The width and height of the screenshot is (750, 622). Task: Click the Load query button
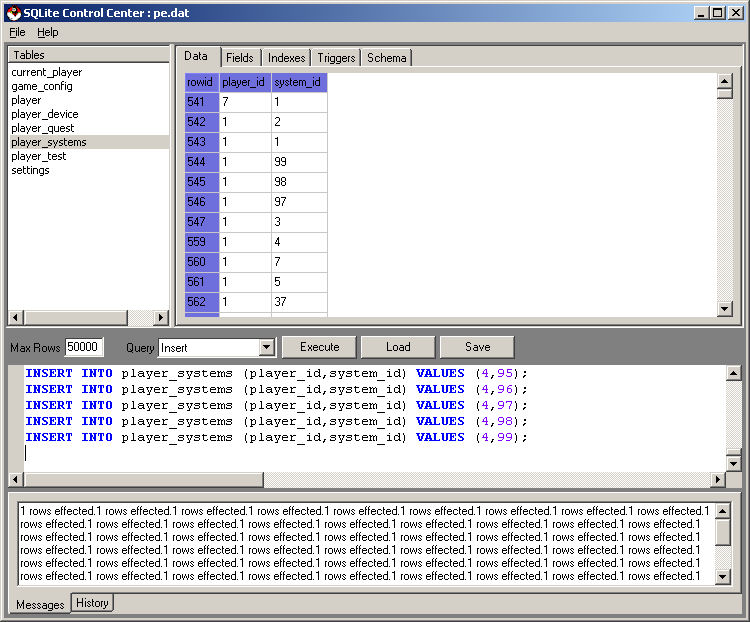[398, 347]
